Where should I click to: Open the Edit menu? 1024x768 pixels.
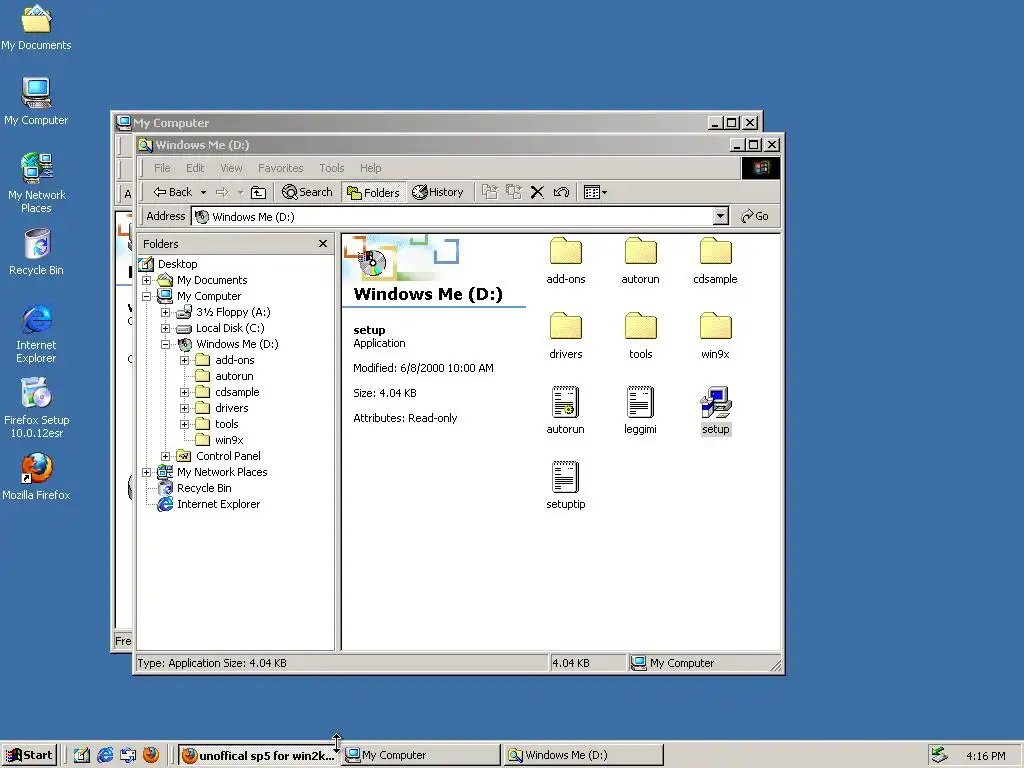pos(195,168)
